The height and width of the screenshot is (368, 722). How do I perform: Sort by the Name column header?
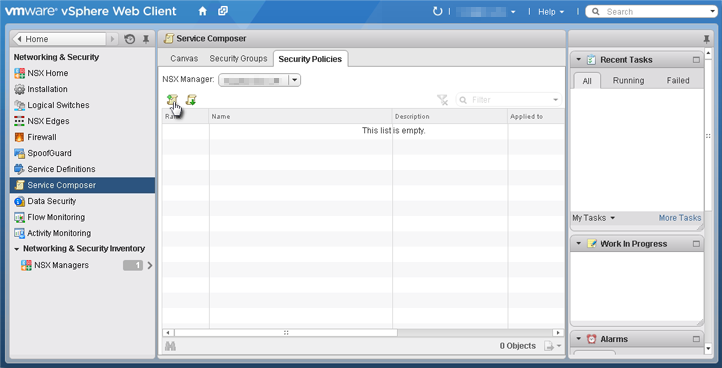click(x=301, y=117)
